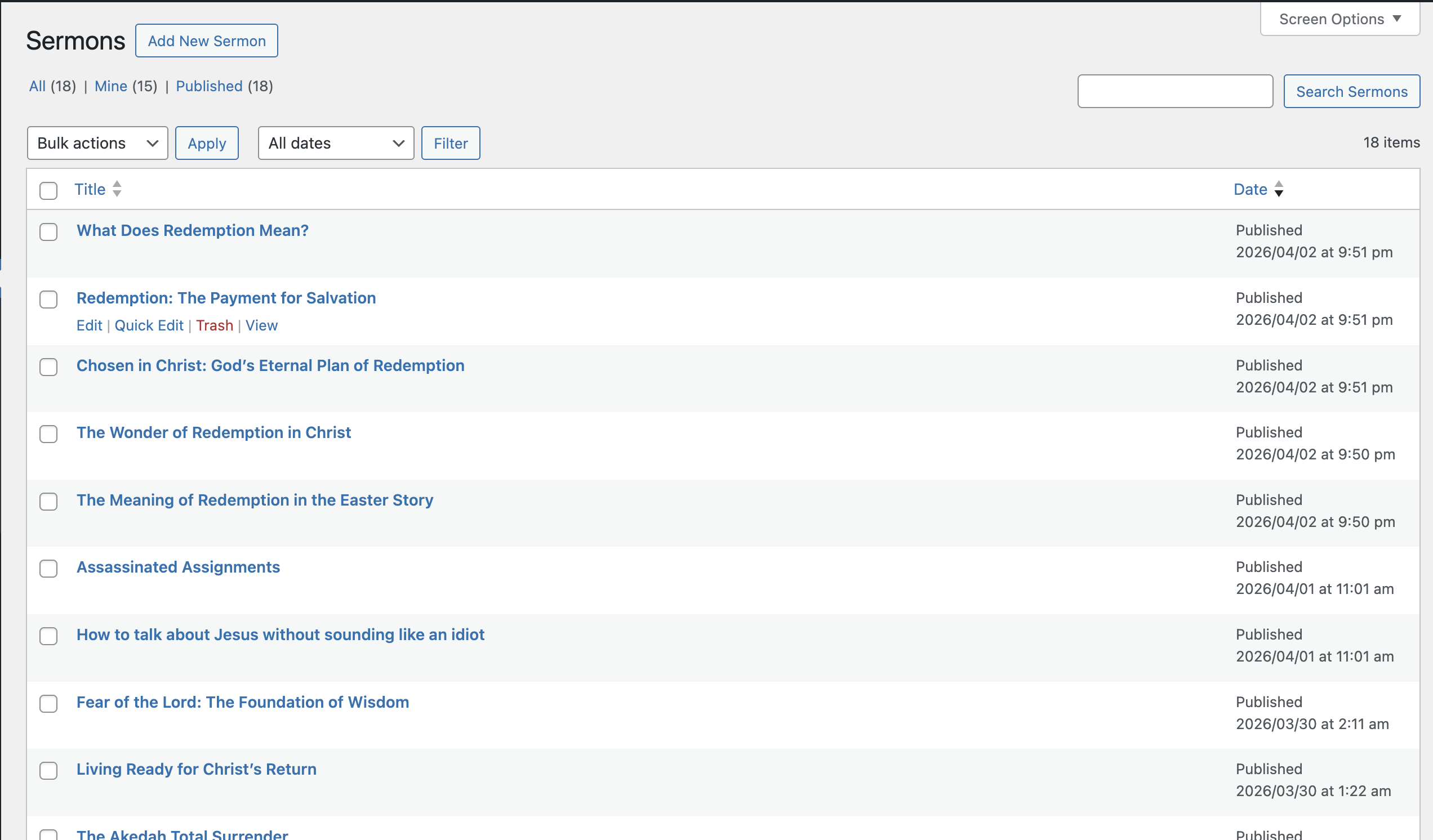Open the All dates dropdown
Screen dimensions: 1433x840
point(336,142)
